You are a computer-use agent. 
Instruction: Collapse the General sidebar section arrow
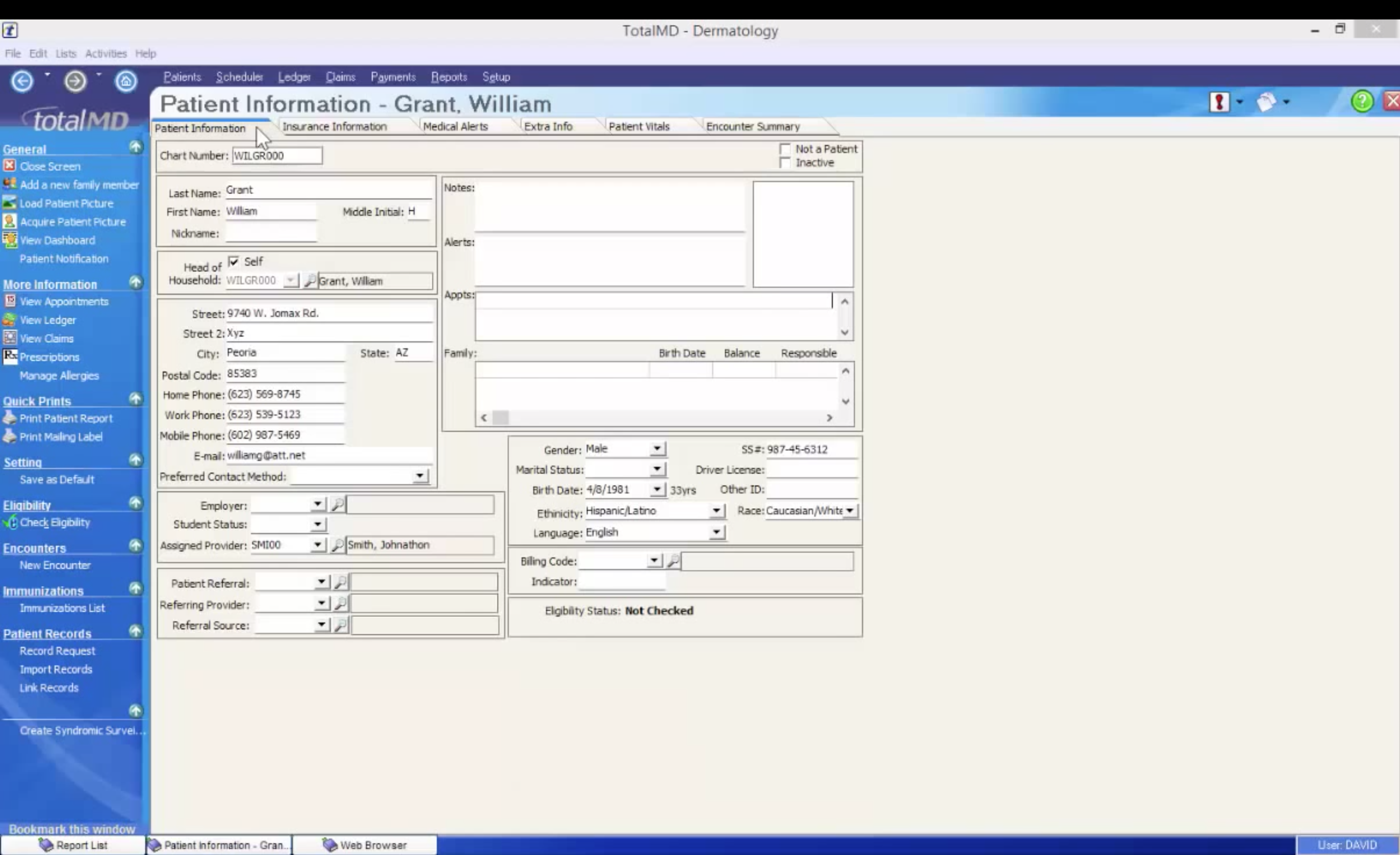pos(135,147)
